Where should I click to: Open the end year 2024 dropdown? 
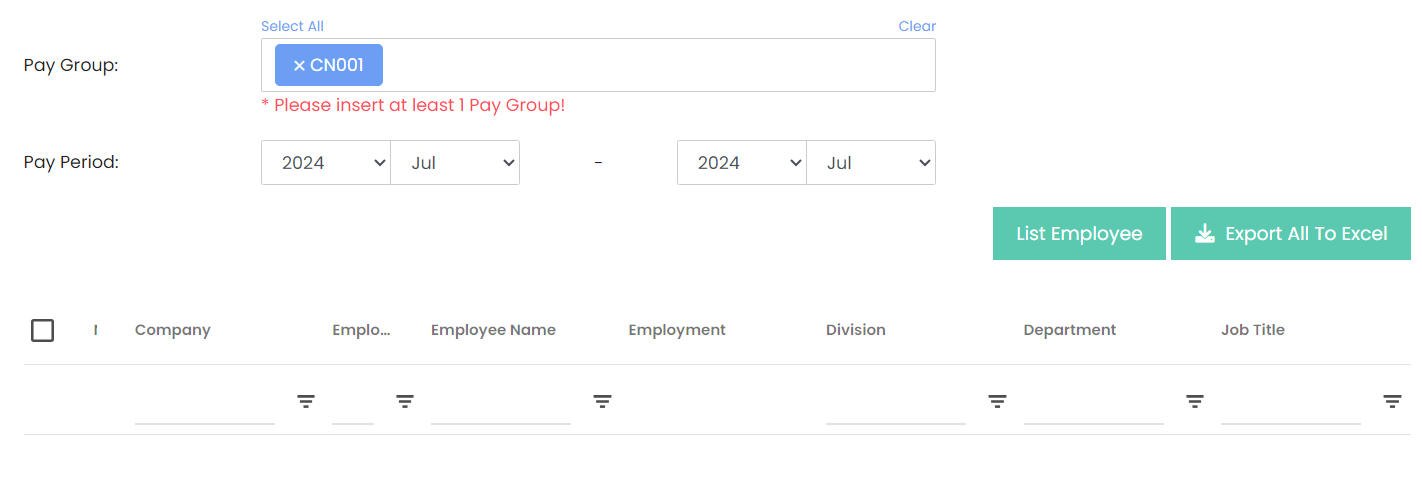pyautogui.click(x=742, y=163)
